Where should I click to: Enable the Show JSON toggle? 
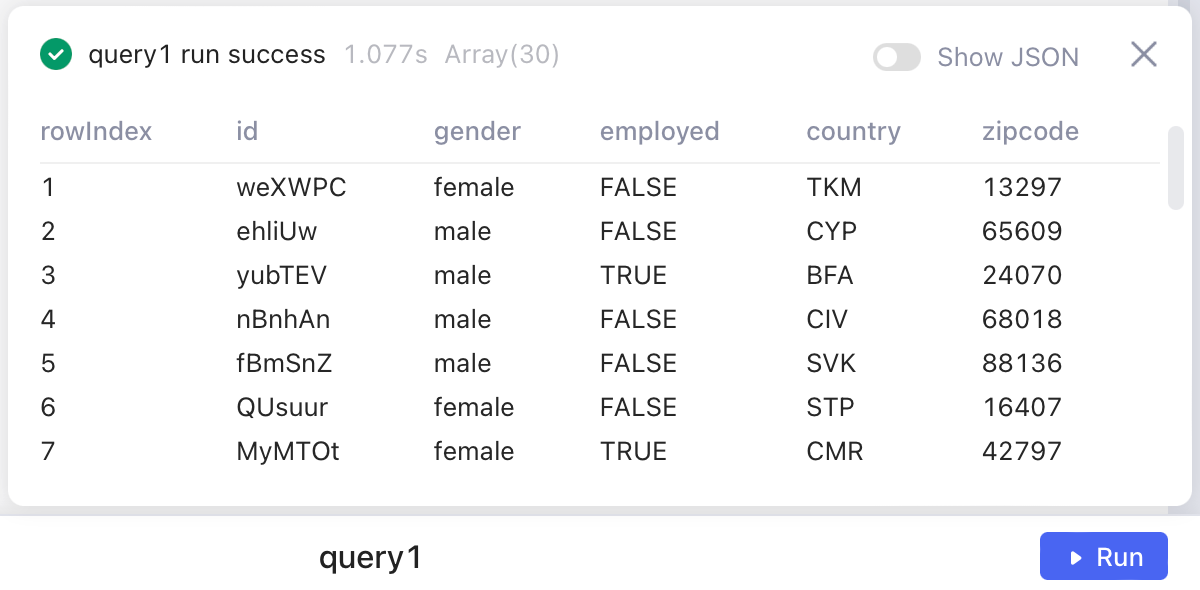point(896,57)
